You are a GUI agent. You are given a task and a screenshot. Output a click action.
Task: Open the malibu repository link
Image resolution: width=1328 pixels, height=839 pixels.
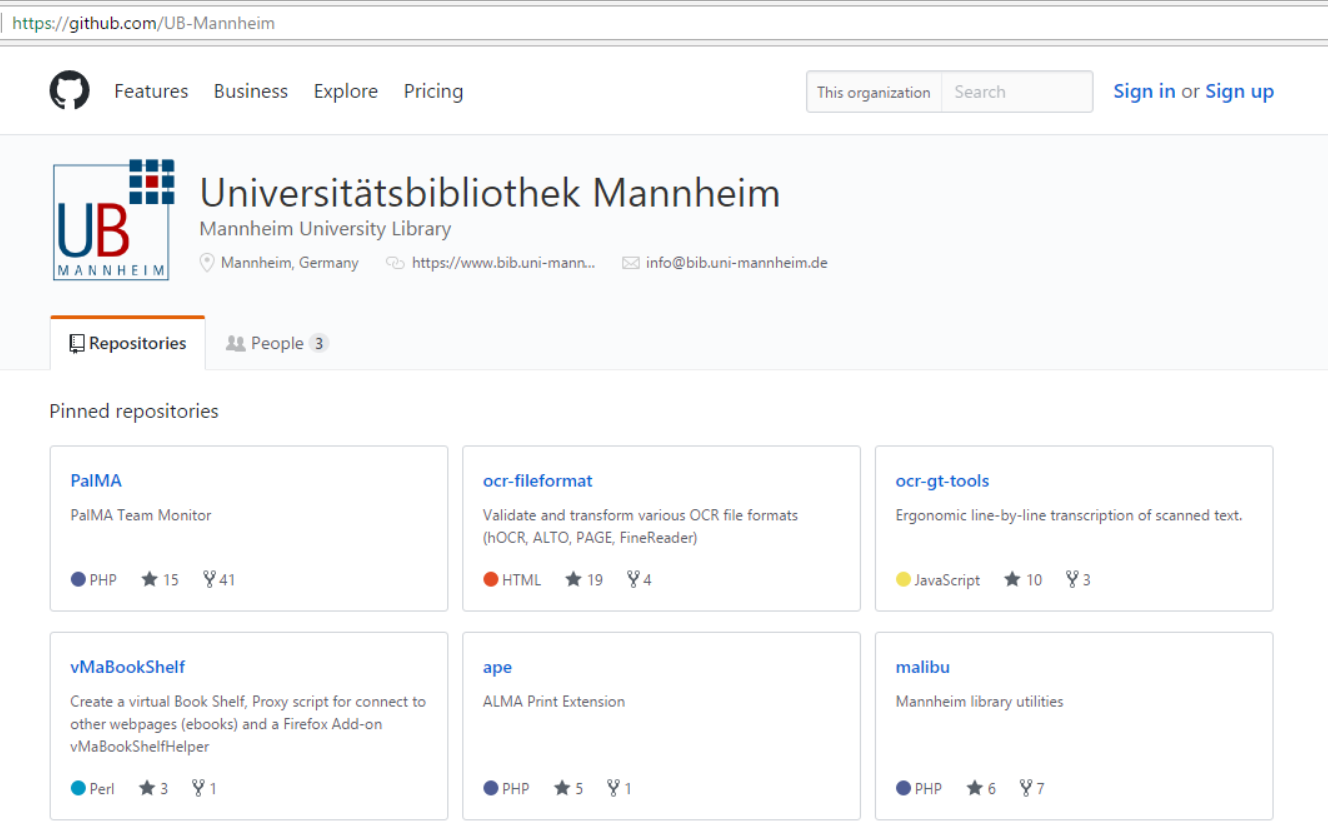[x=923, y=667]
